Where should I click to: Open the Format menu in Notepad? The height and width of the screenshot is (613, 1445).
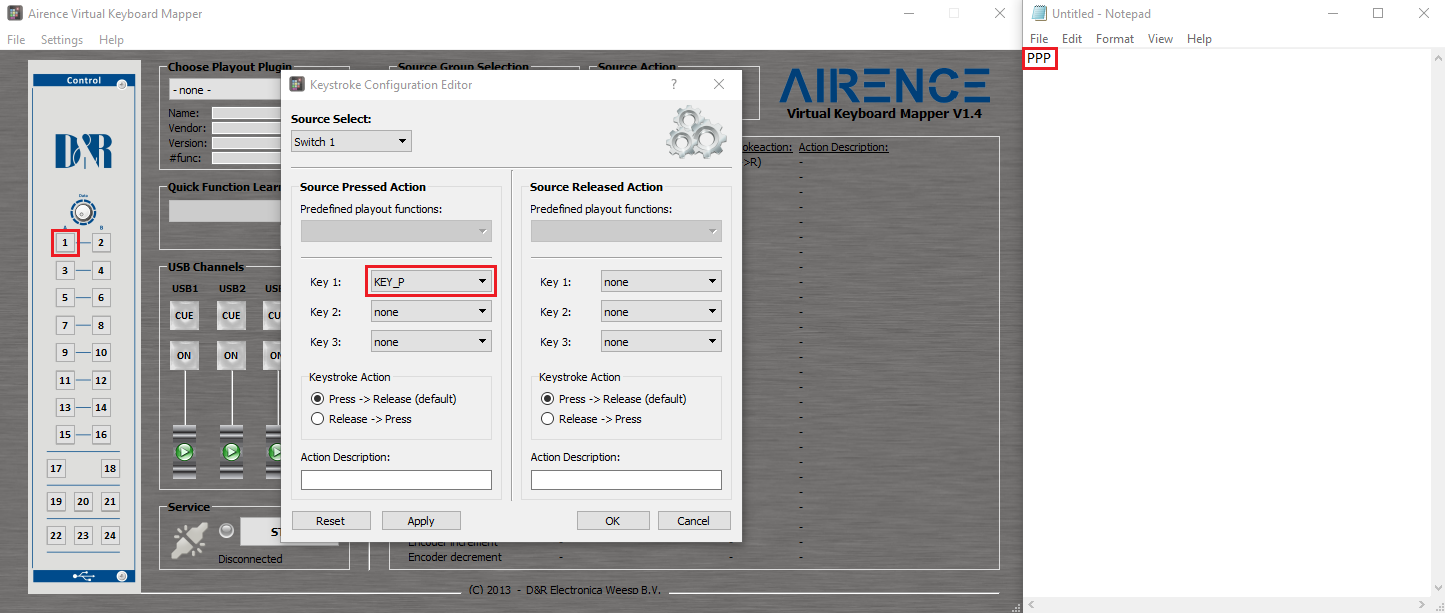[x=1114, y=39]
